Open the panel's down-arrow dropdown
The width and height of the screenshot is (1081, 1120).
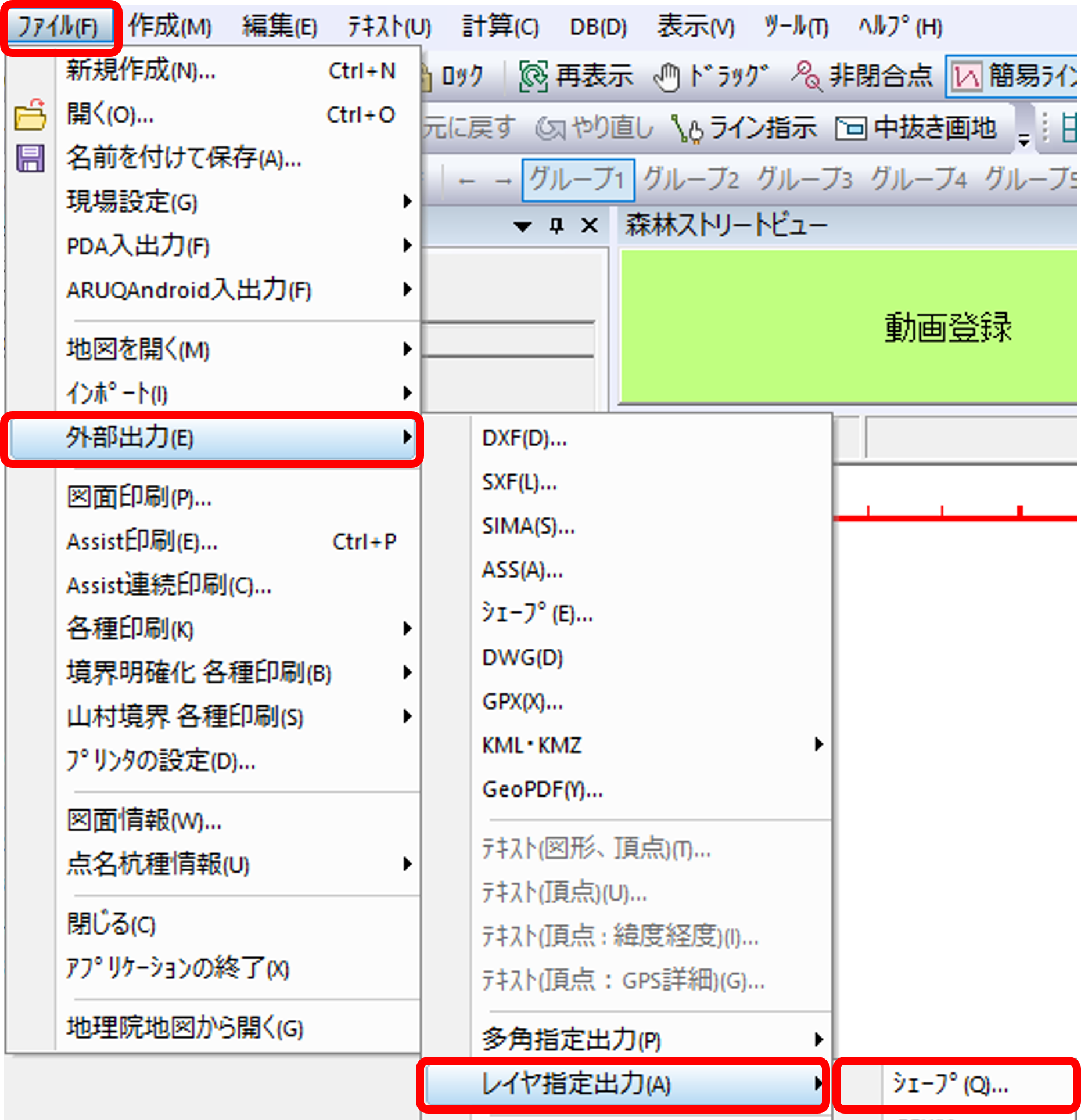click(523, 226)
